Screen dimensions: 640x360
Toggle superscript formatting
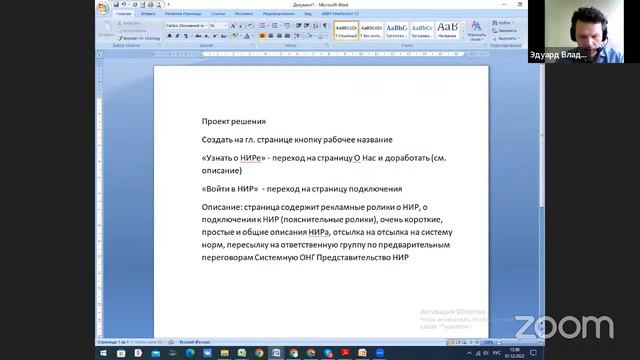coord(215,36)
